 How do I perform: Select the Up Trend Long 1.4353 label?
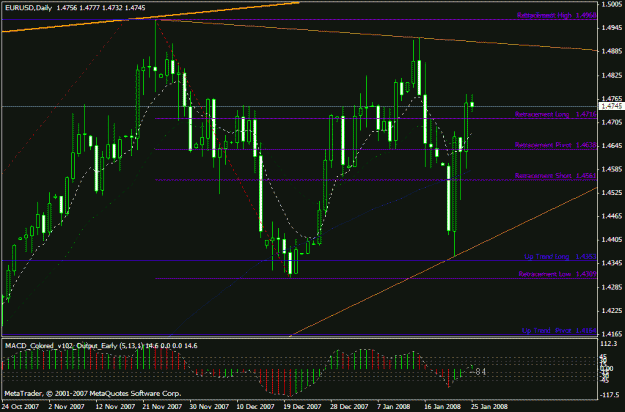coord(560,257)
